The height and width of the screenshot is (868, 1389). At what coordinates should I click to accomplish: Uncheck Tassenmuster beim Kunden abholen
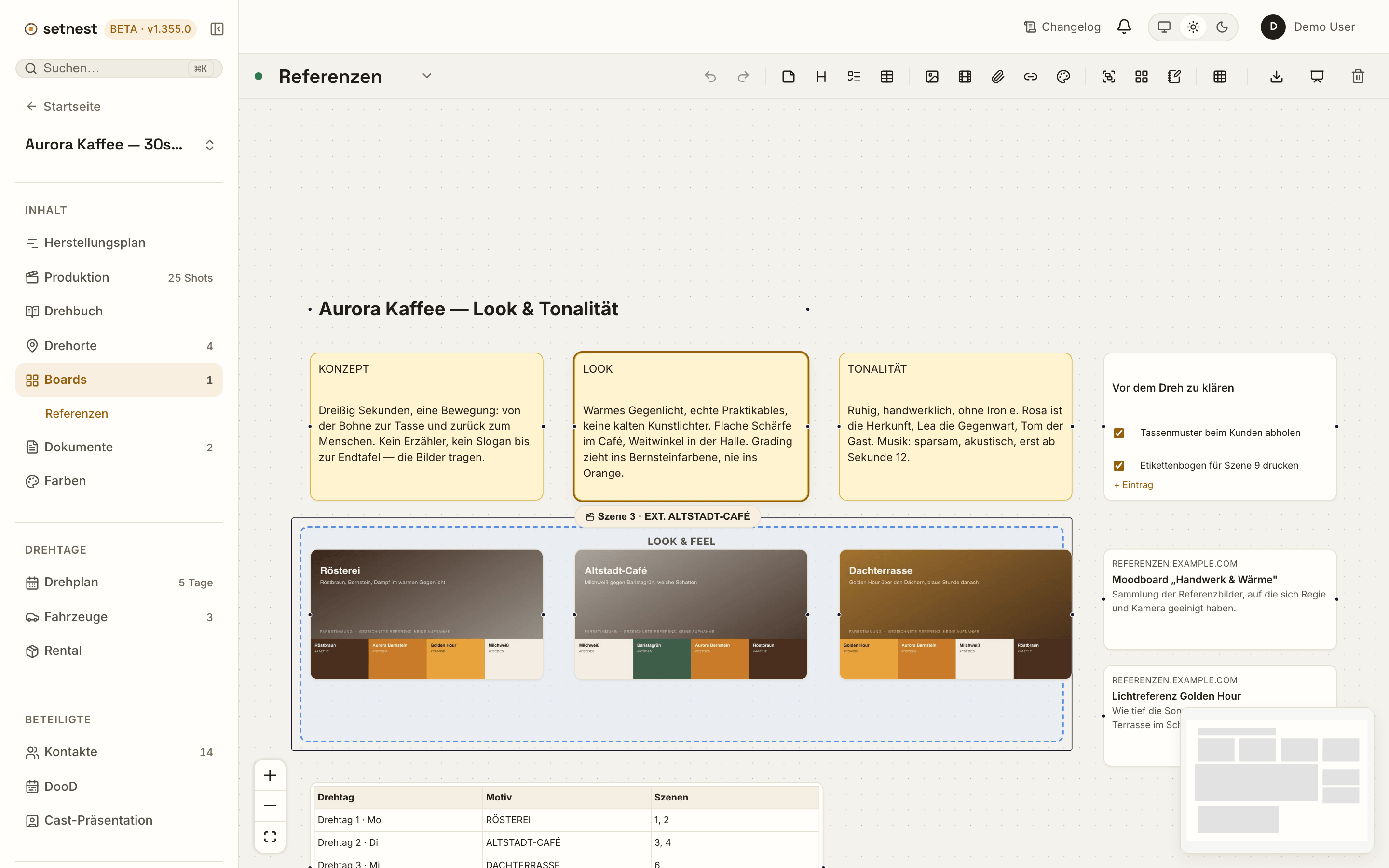(x=1118, y=433)
